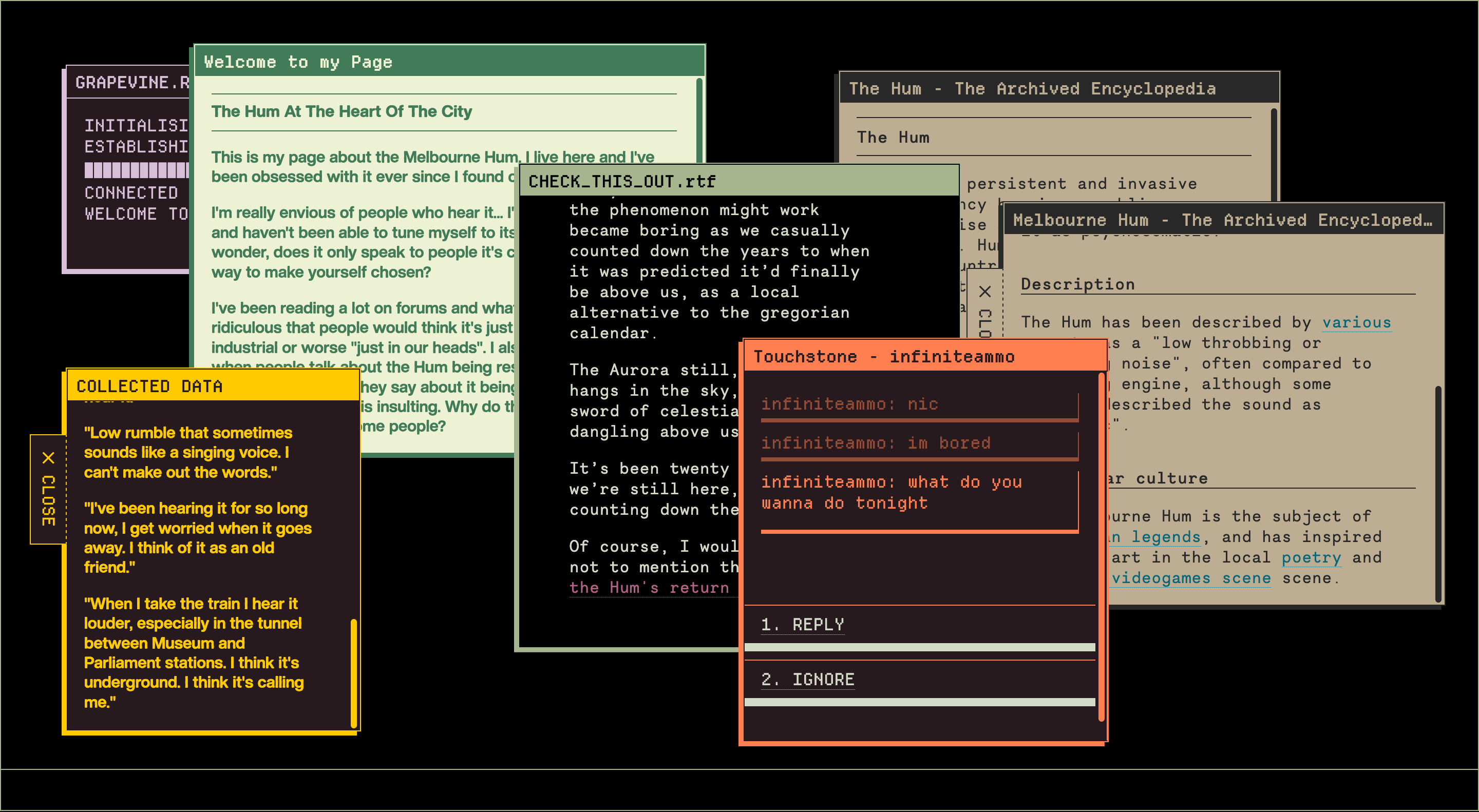This screenshot has width=1479, height=812.
Task: Open 'the Hum's return' pink link
Action: tap(649, 588)
